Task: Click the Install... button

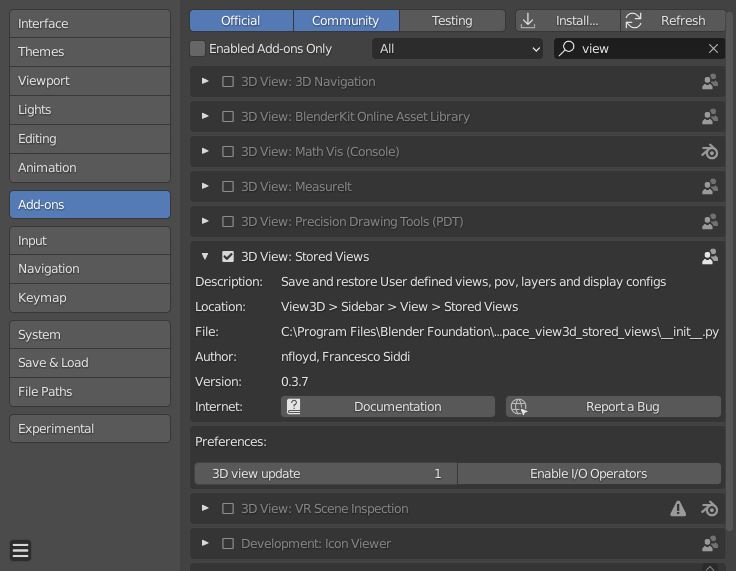Action: [567, 21]
